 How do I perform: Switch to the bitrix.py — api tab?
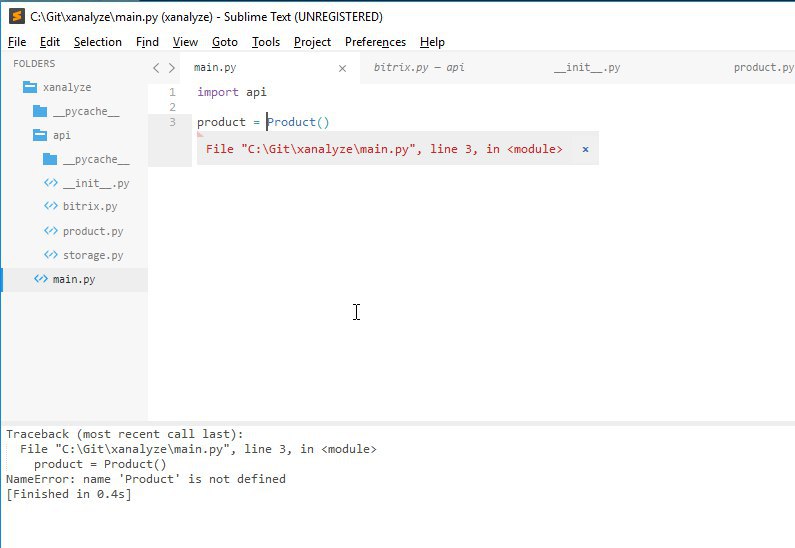(x=419, y=68)
